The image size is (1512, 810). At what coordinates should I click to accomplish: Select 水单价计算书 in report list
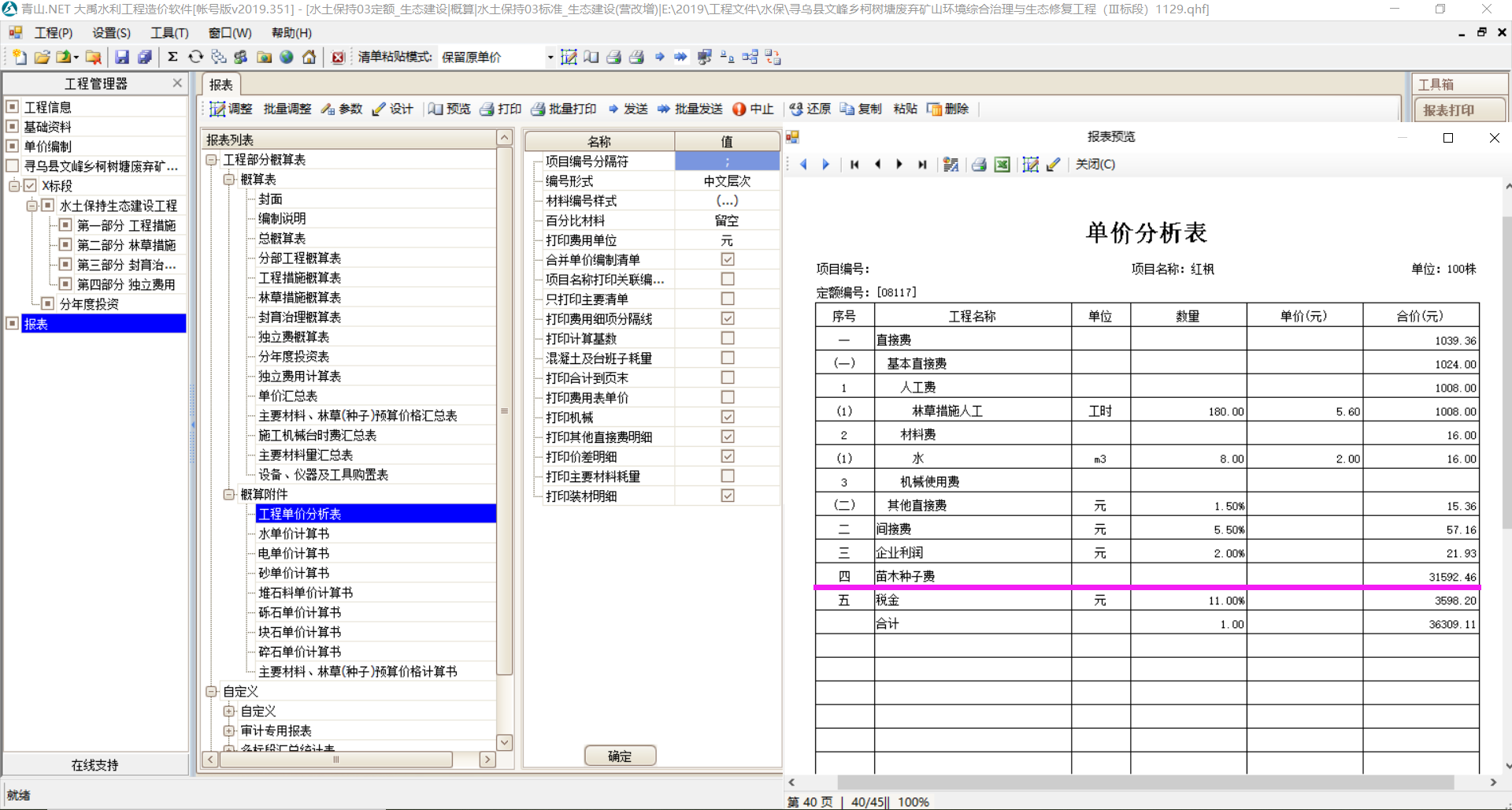294,533
